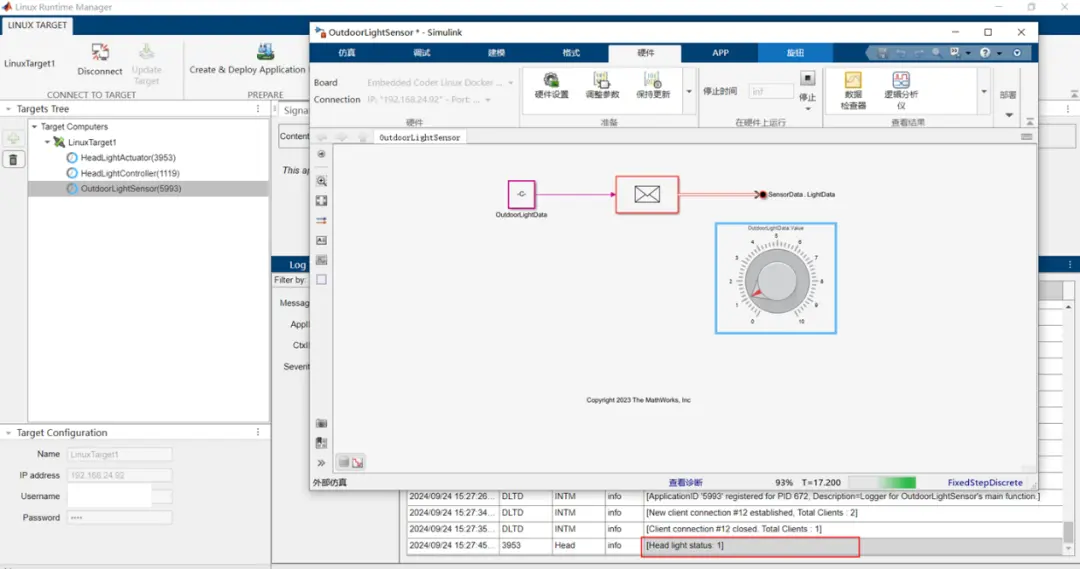Click the 查看诊断 link
This screenshot has width=1080, height=569.
pyautogui.click(x=685, y=483)
